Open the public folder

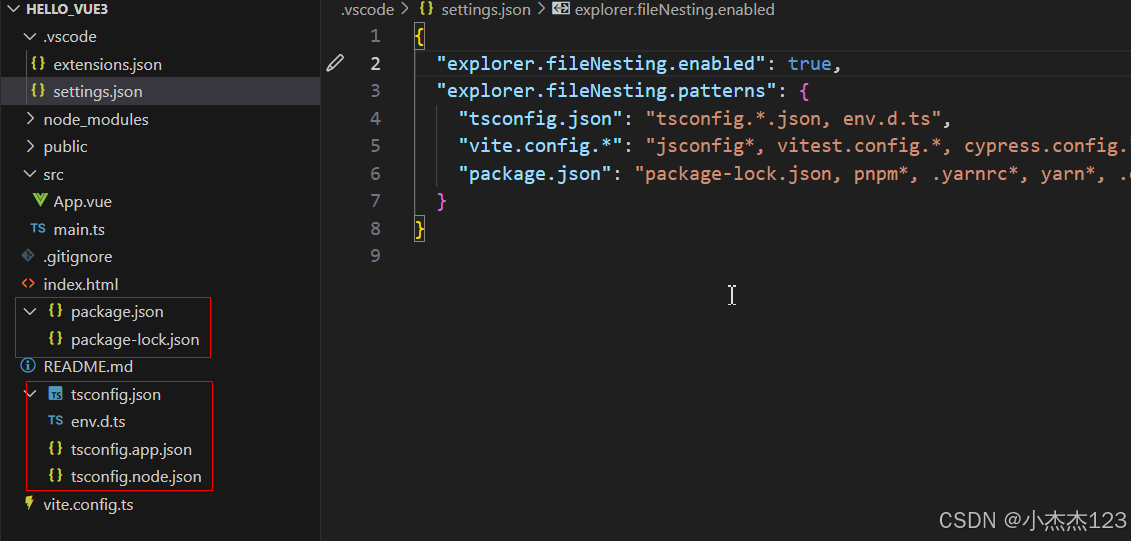(66, 146)
